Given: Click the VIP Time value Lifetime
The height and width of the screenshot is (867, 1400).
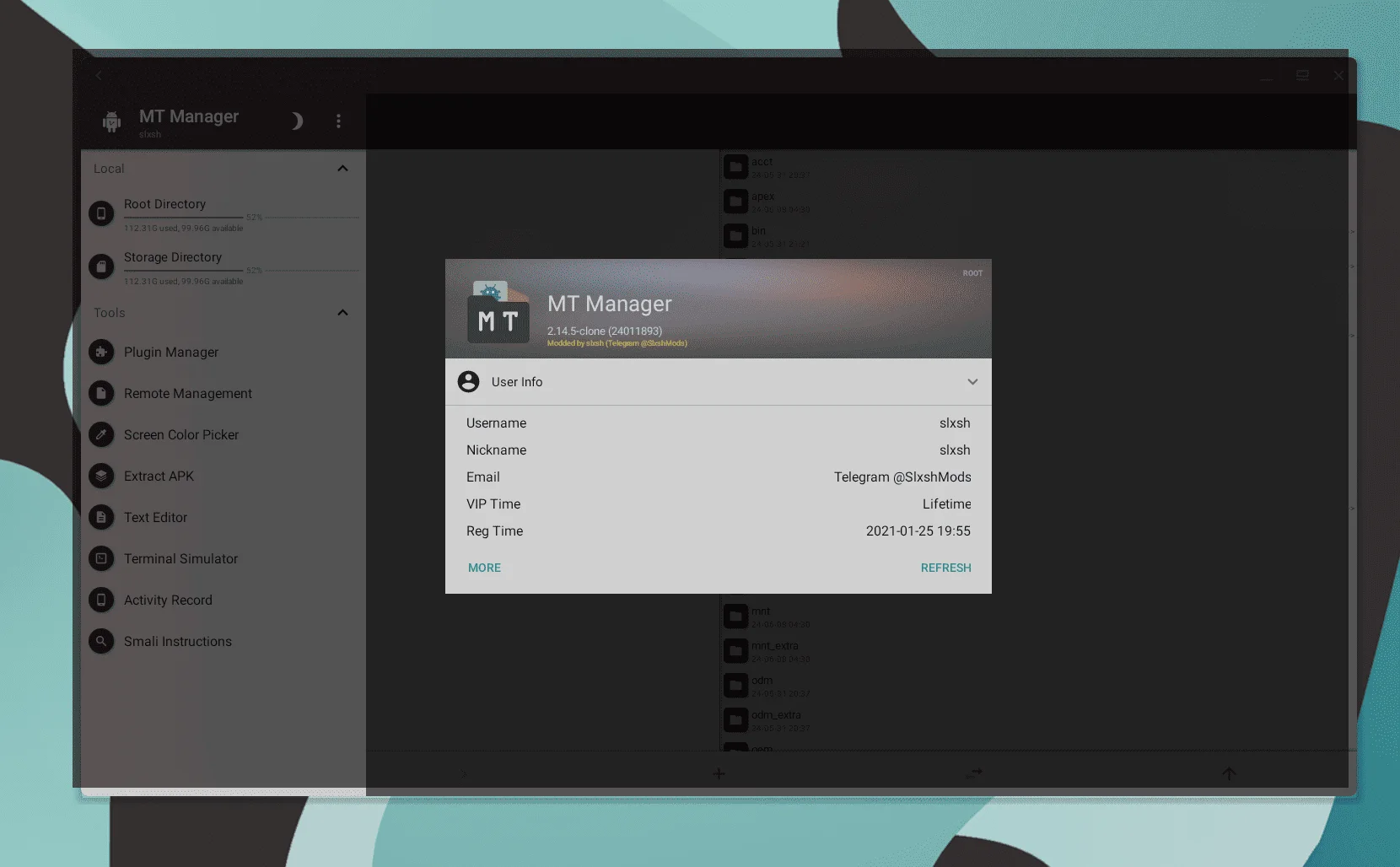Looking at the screenshot, I should (946, 504).
